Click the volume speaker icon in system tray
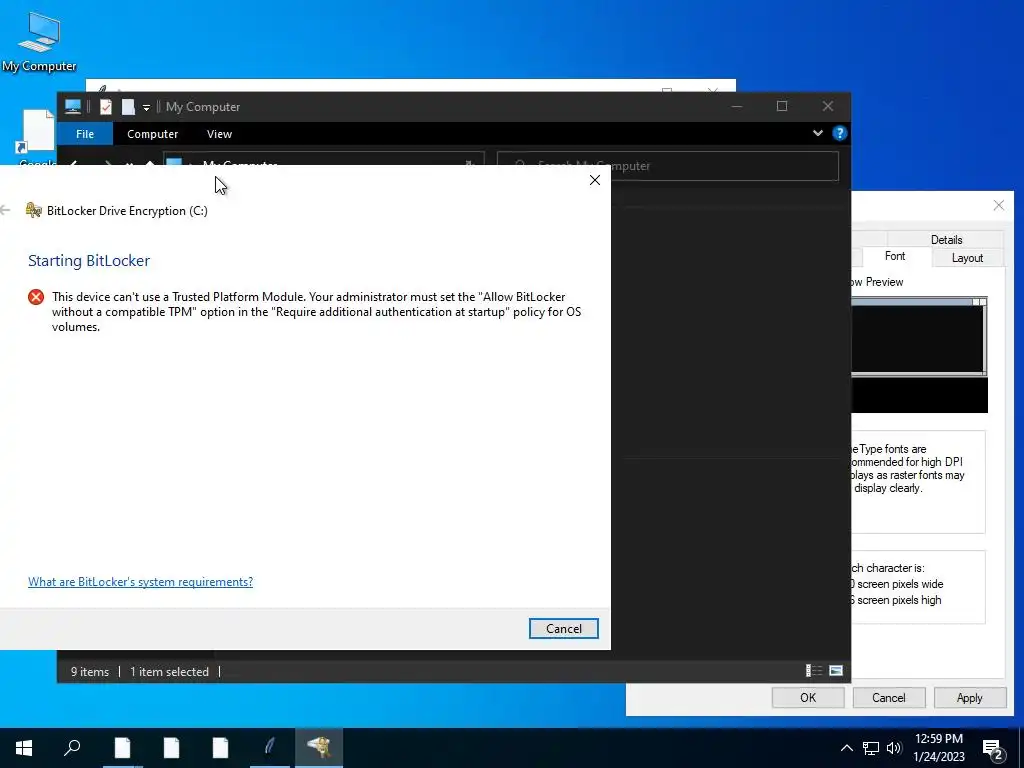 894,748
